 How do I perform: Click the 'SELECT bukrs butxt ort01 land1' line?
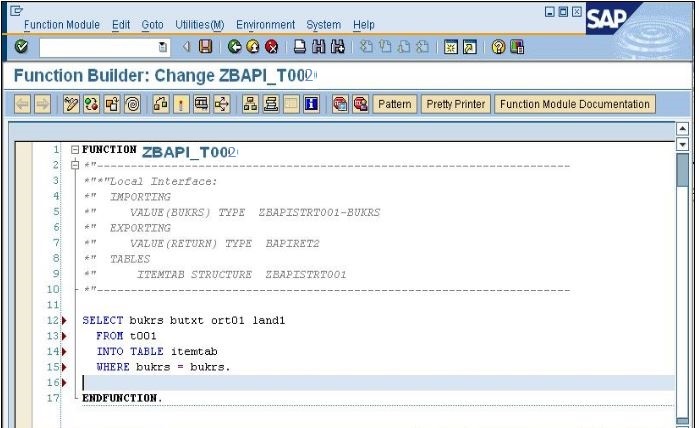click(x=184, y=321)
